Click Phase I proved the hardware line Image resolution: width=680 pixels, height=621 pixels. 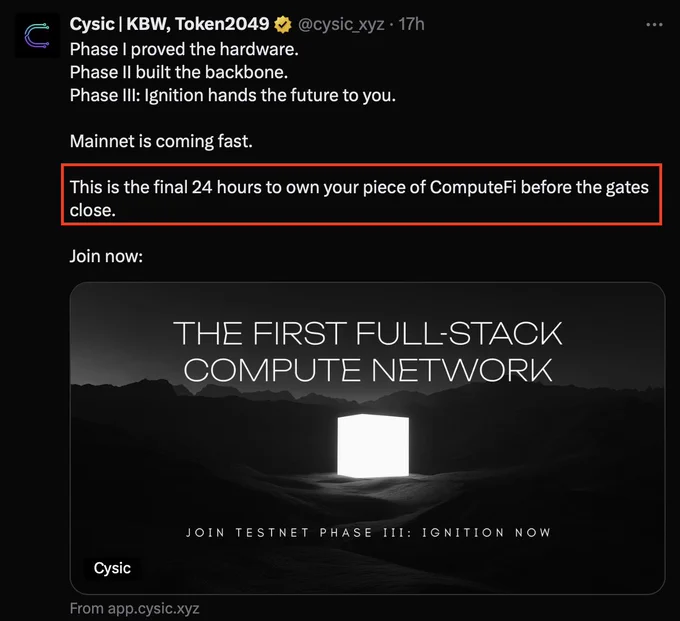click(x=184, y=49)
